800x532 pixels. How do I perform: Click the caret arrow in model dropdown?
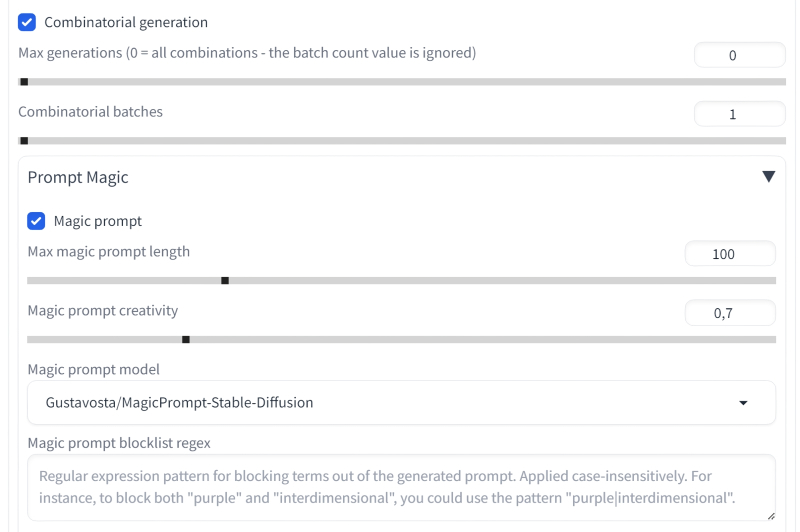pyautogui.click(x=743, y=403)
